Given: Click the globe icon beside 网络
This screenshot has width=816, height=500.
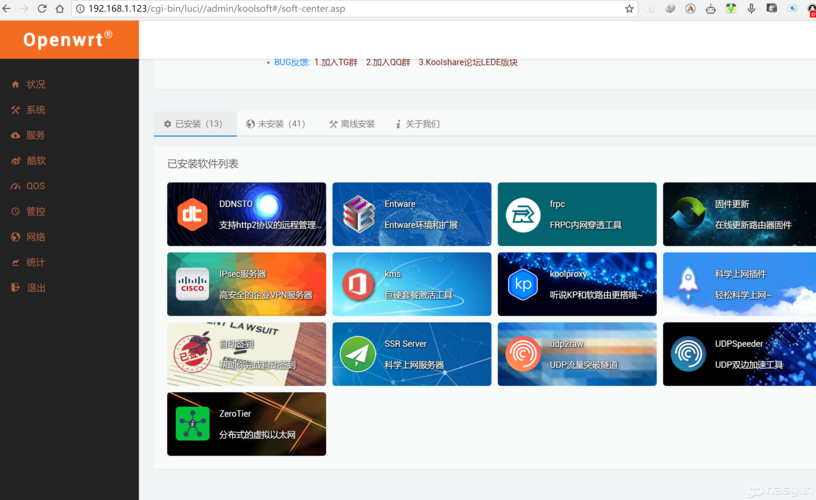Looking at the screenshot, I should [15, 237].
